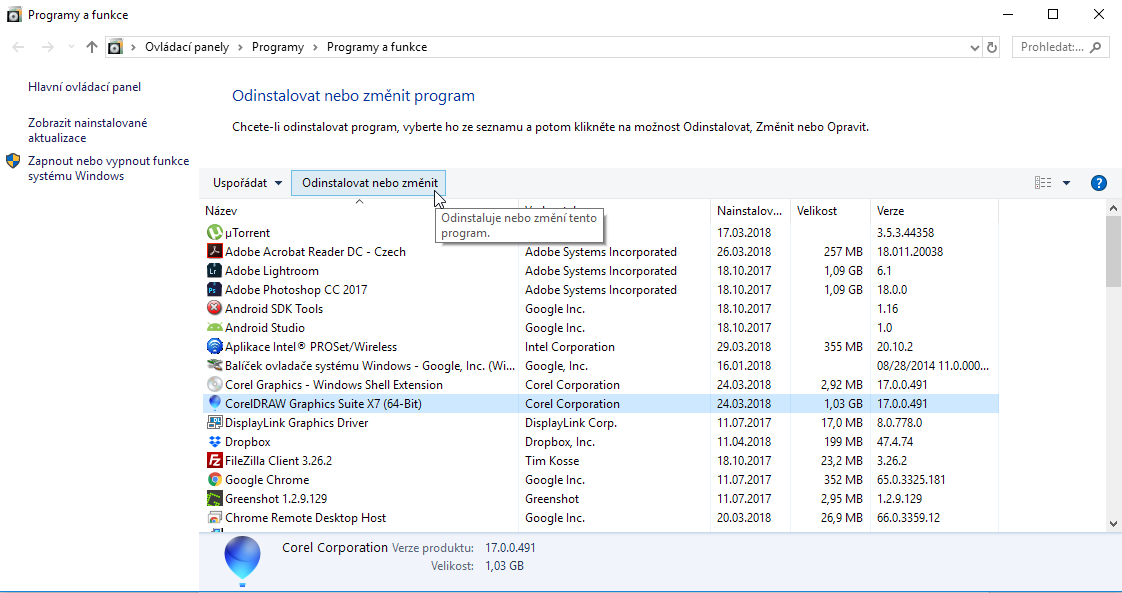Open the help question mark button
1122x593 pixels.
pos(1098,183)
